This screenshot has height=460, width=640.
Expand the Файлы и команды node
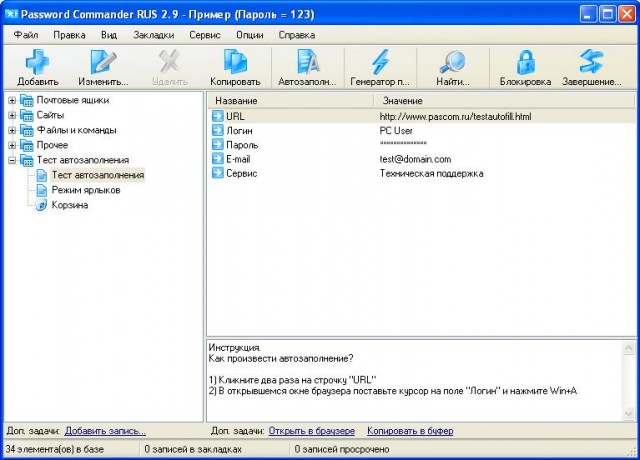(12, 130)
